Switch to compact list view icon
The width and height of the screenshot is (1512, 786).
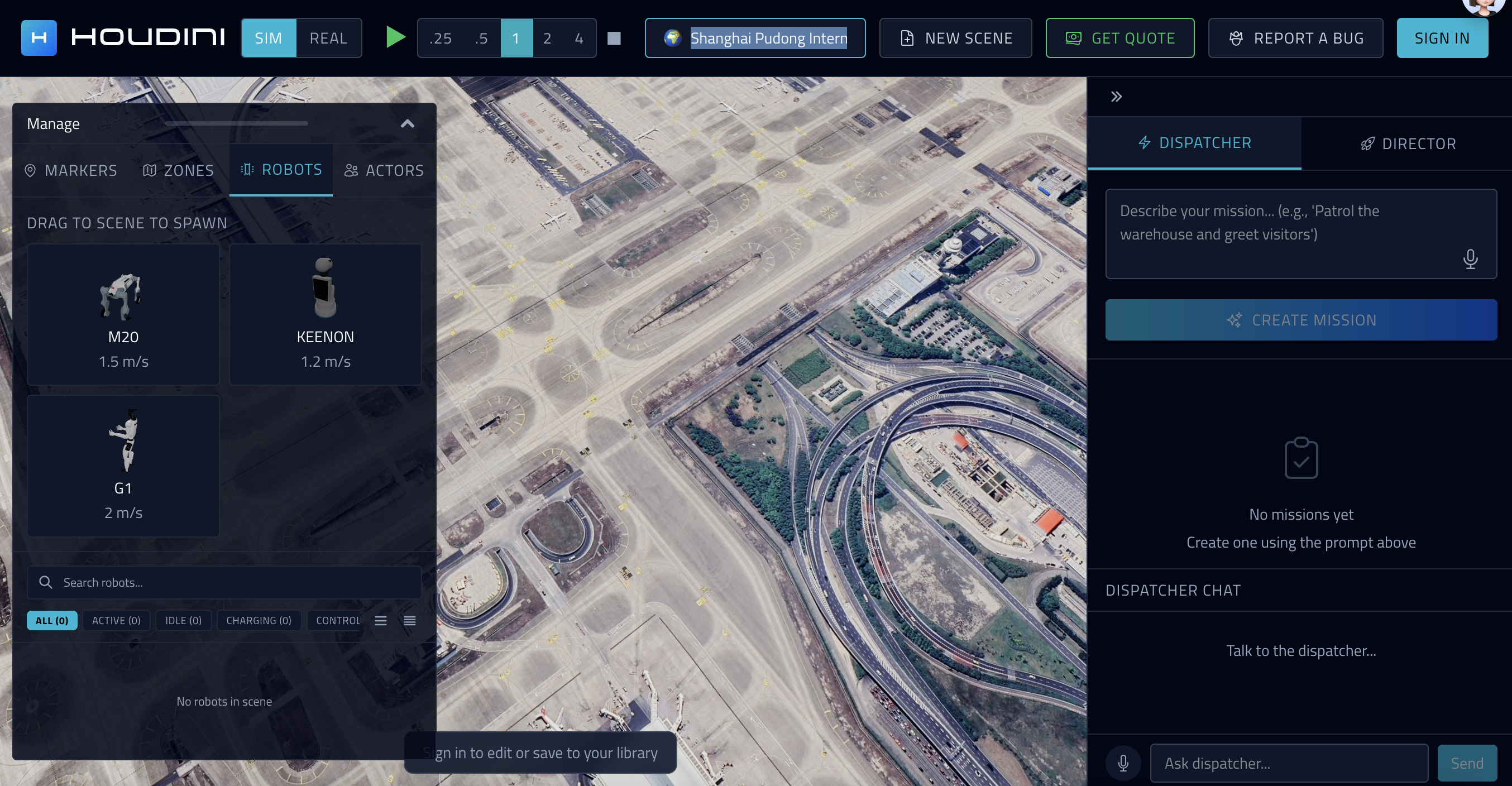[381, 621]
